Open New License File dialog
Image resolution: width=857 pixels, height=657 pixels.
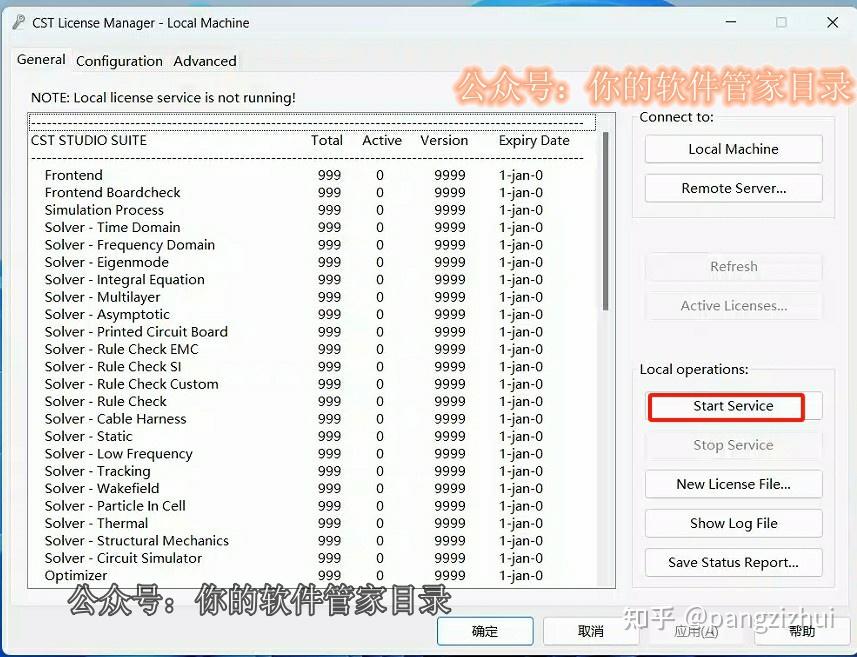point(733,484)
